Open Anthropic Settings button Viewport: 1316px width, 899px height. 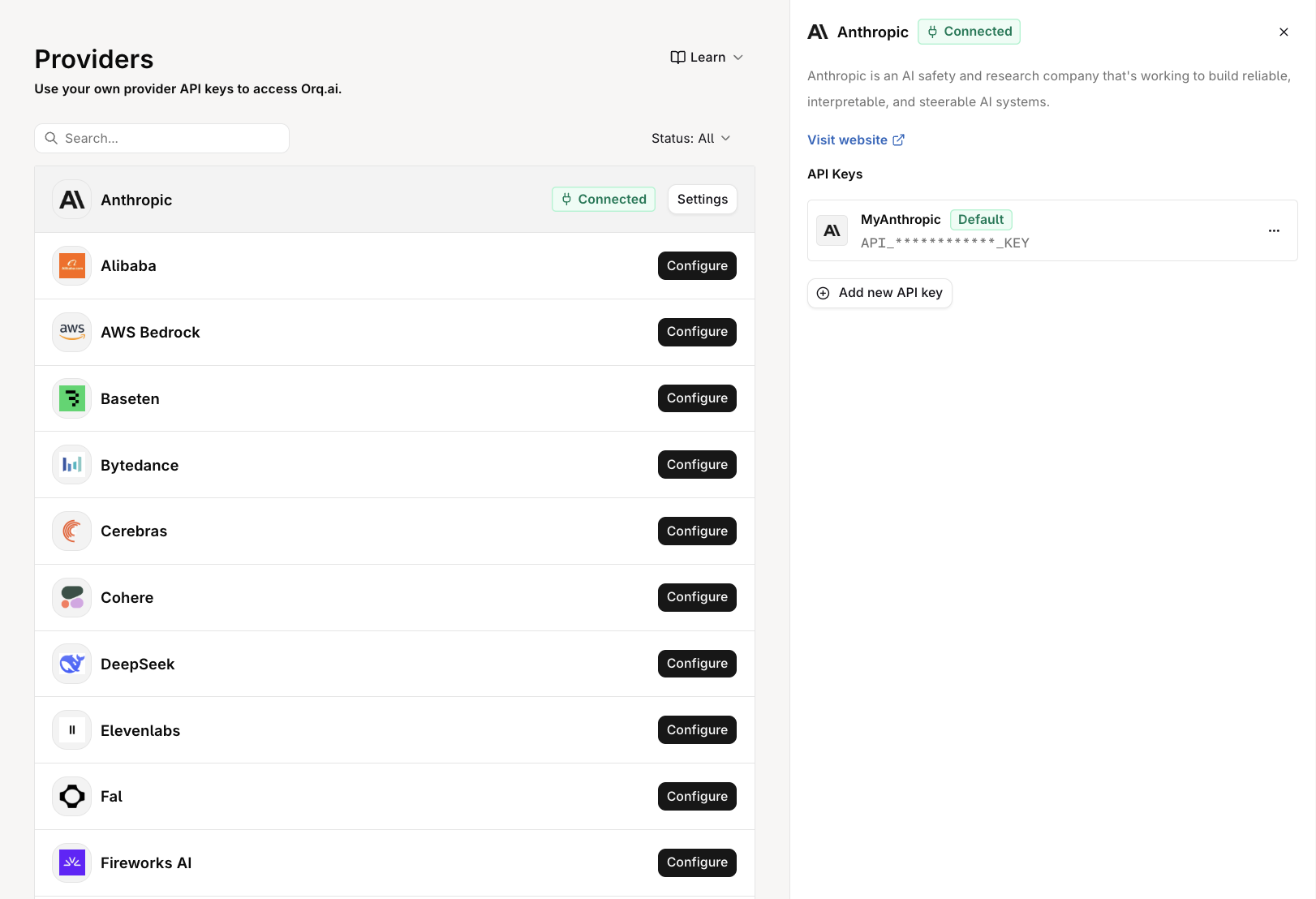pyautogui.click(x=703, y=200)
